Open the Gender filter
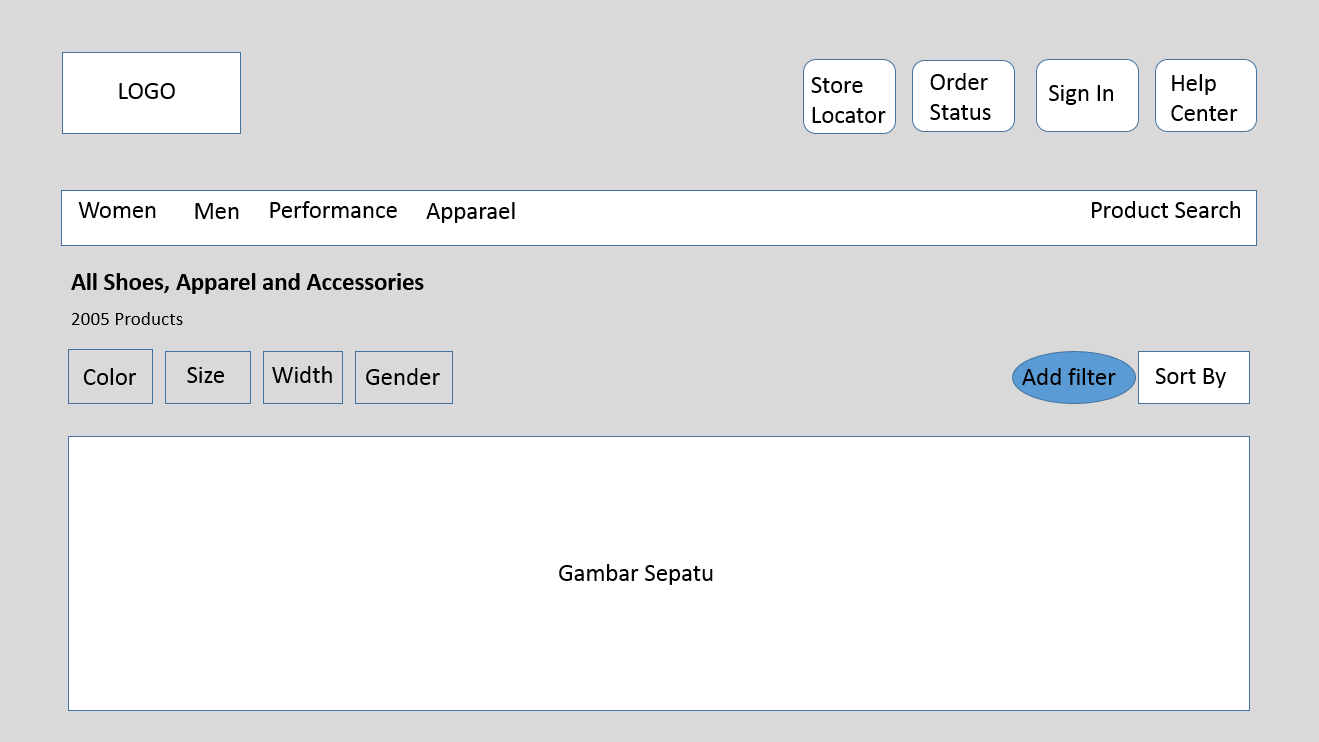Image resolution: width=1319 pixels, height=742 pixels. point(403,377)
